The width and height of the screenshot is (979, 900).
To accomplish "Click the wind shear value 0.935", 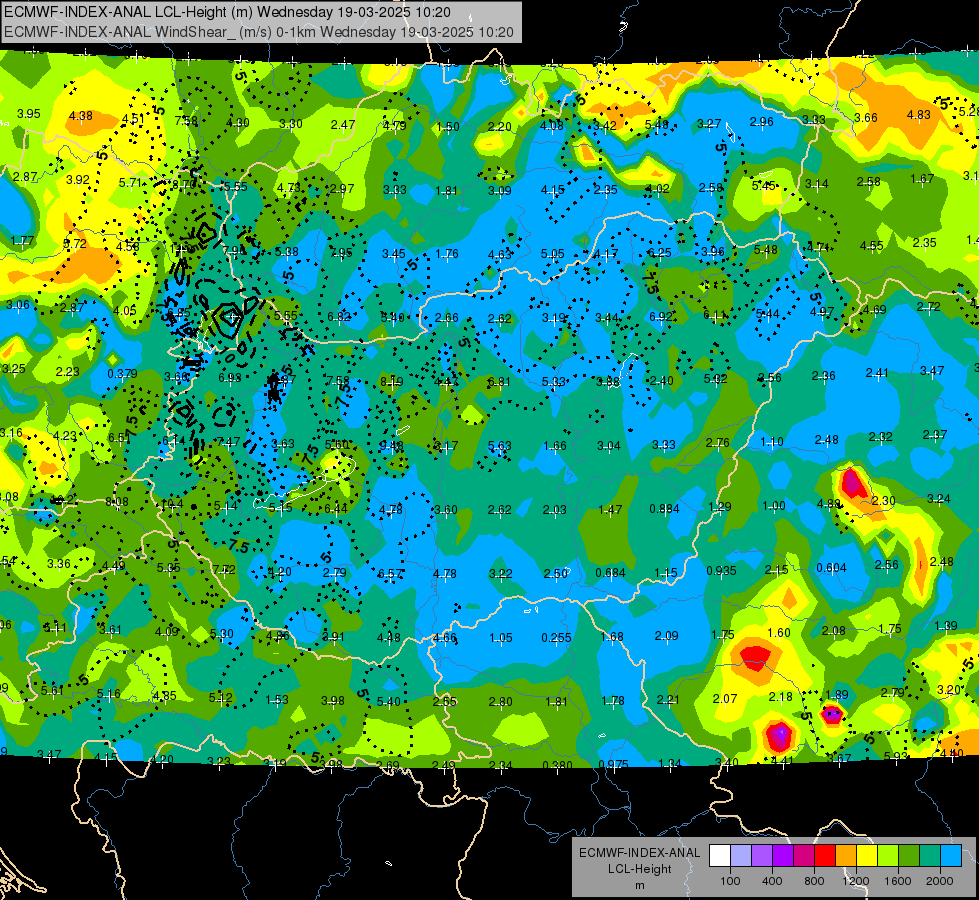I will point(721,570).
